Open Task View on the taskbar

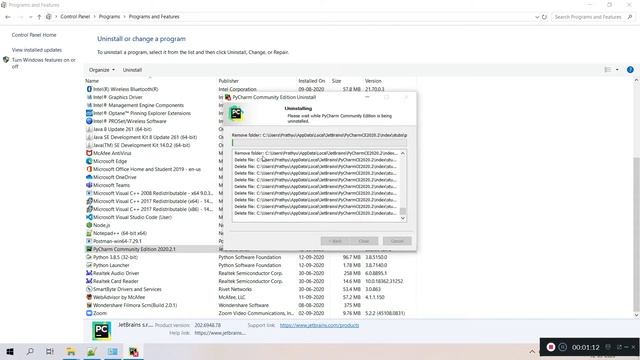[49, 351]
